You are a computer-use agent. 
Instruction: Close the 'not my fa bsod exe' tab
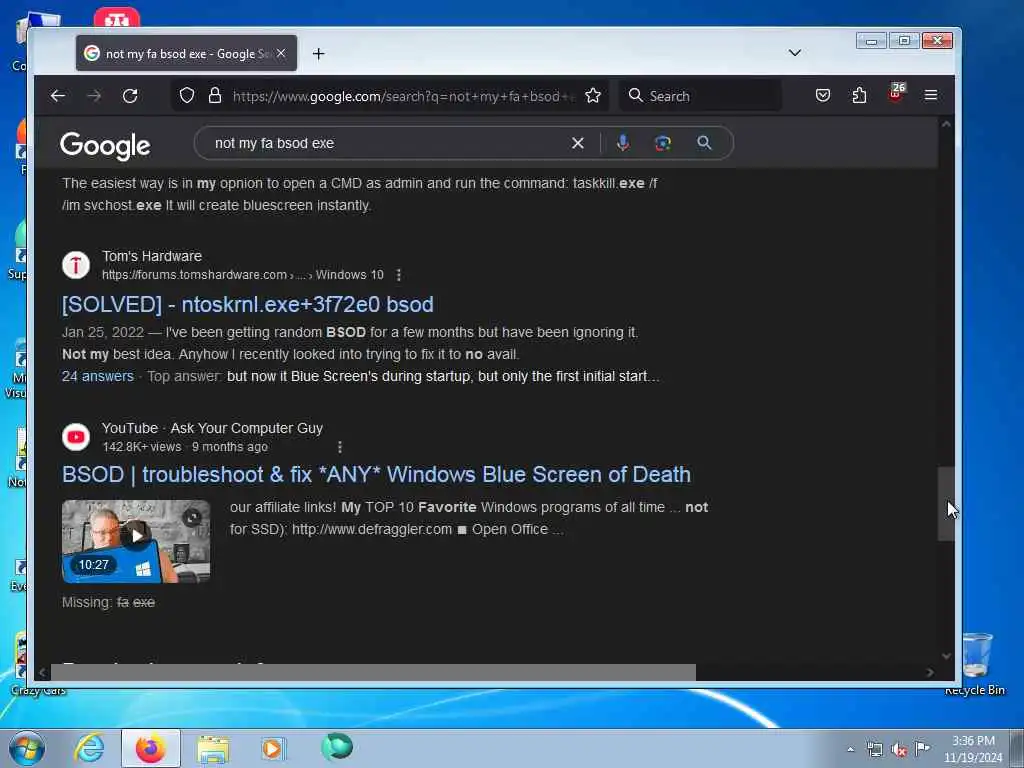(x=281, y=53)
